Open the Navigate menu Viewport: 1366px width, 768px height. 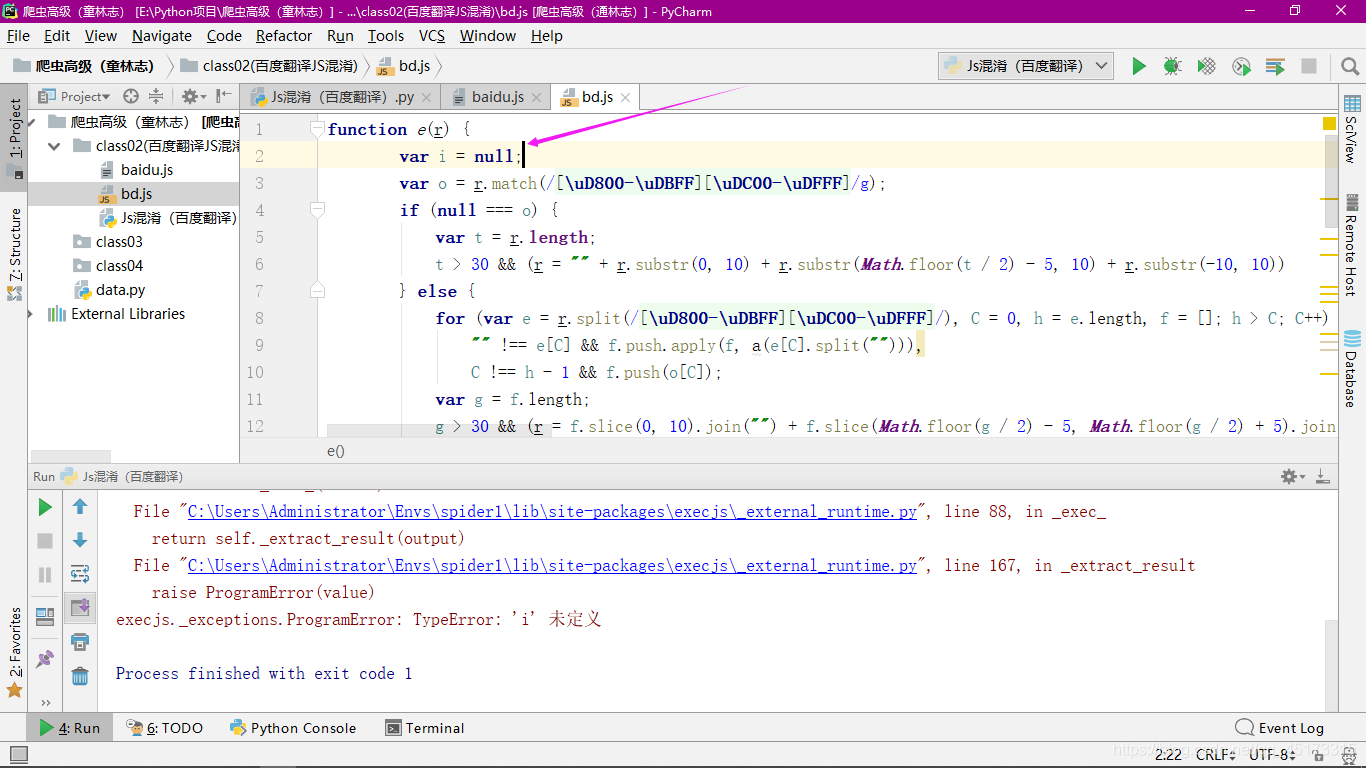[161, 36]
